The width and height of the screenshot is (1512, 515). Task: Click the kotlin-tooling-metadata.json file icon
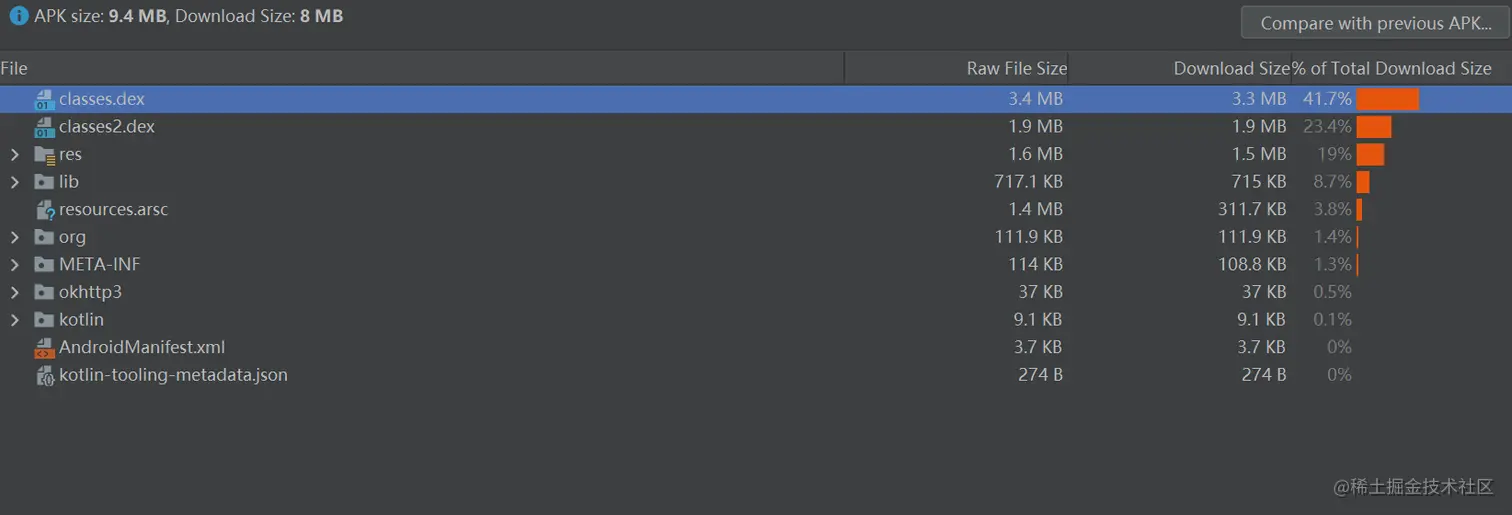(x=44, y=376)
